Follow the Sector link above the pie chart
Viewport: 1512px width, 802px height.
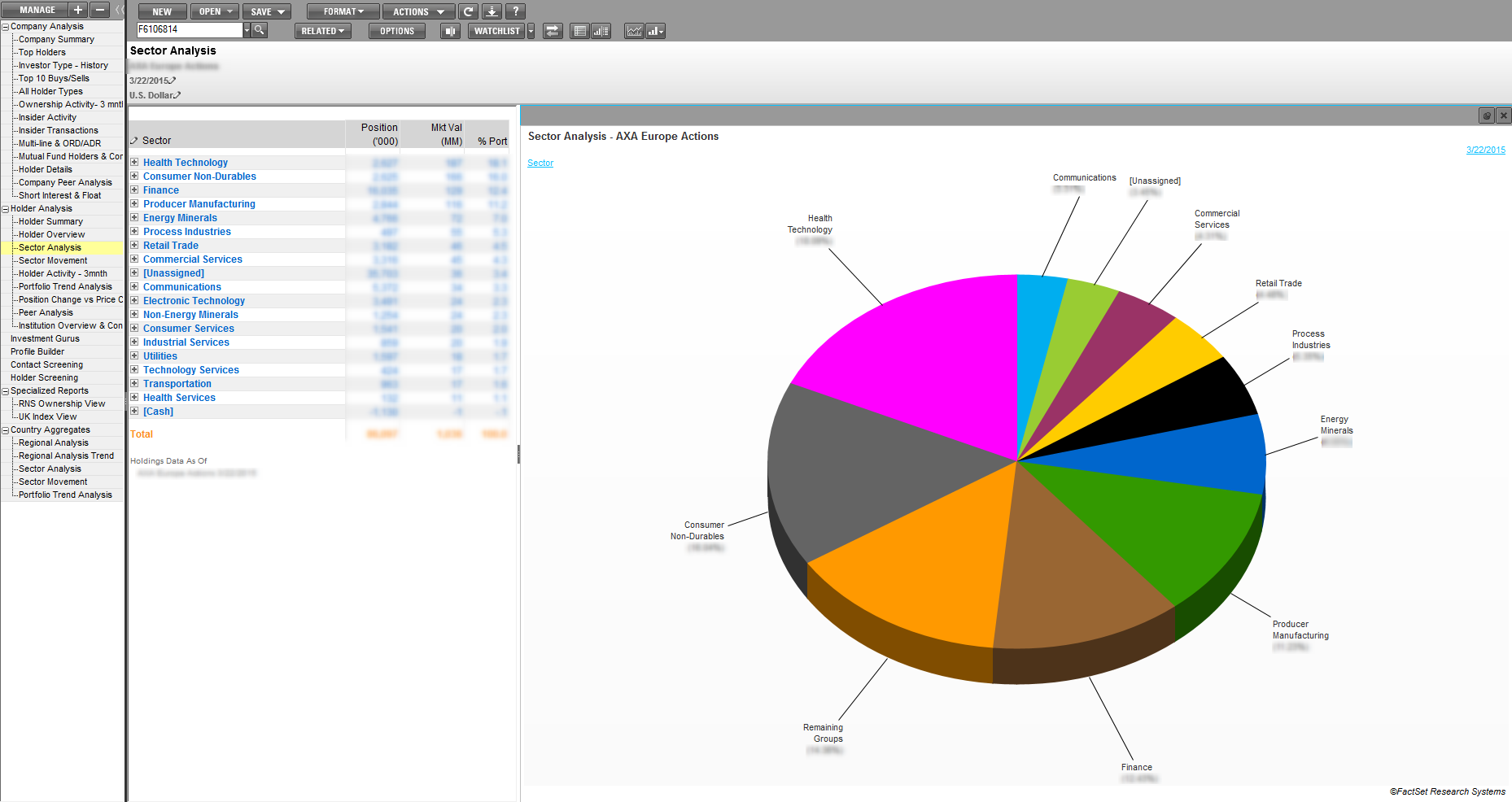pos(540,163)
